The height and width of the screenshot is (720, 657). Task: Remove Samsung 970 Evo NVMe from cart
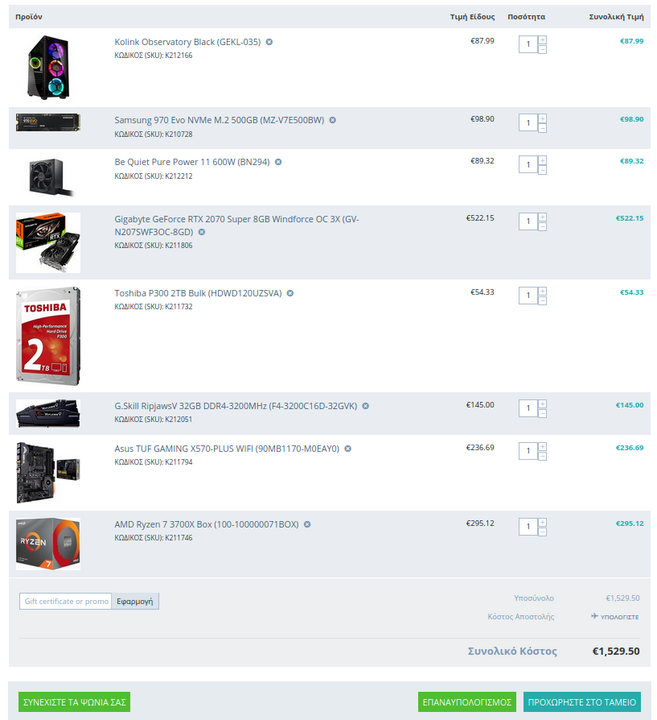(x=332, y=120)
